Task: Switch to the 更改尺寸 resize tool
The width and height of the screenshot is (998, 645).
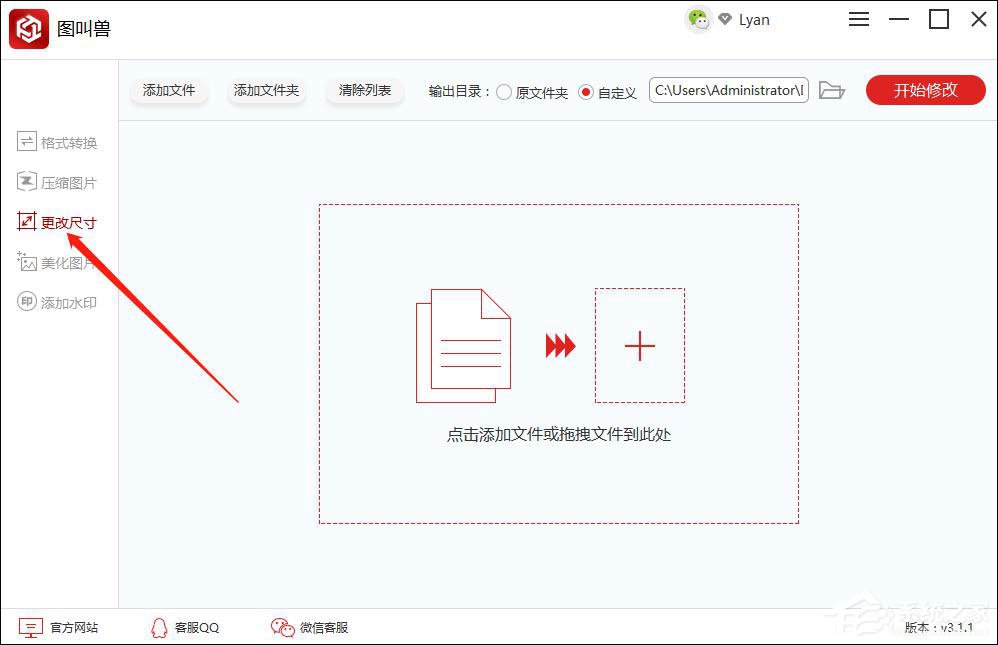Action: 58,221
